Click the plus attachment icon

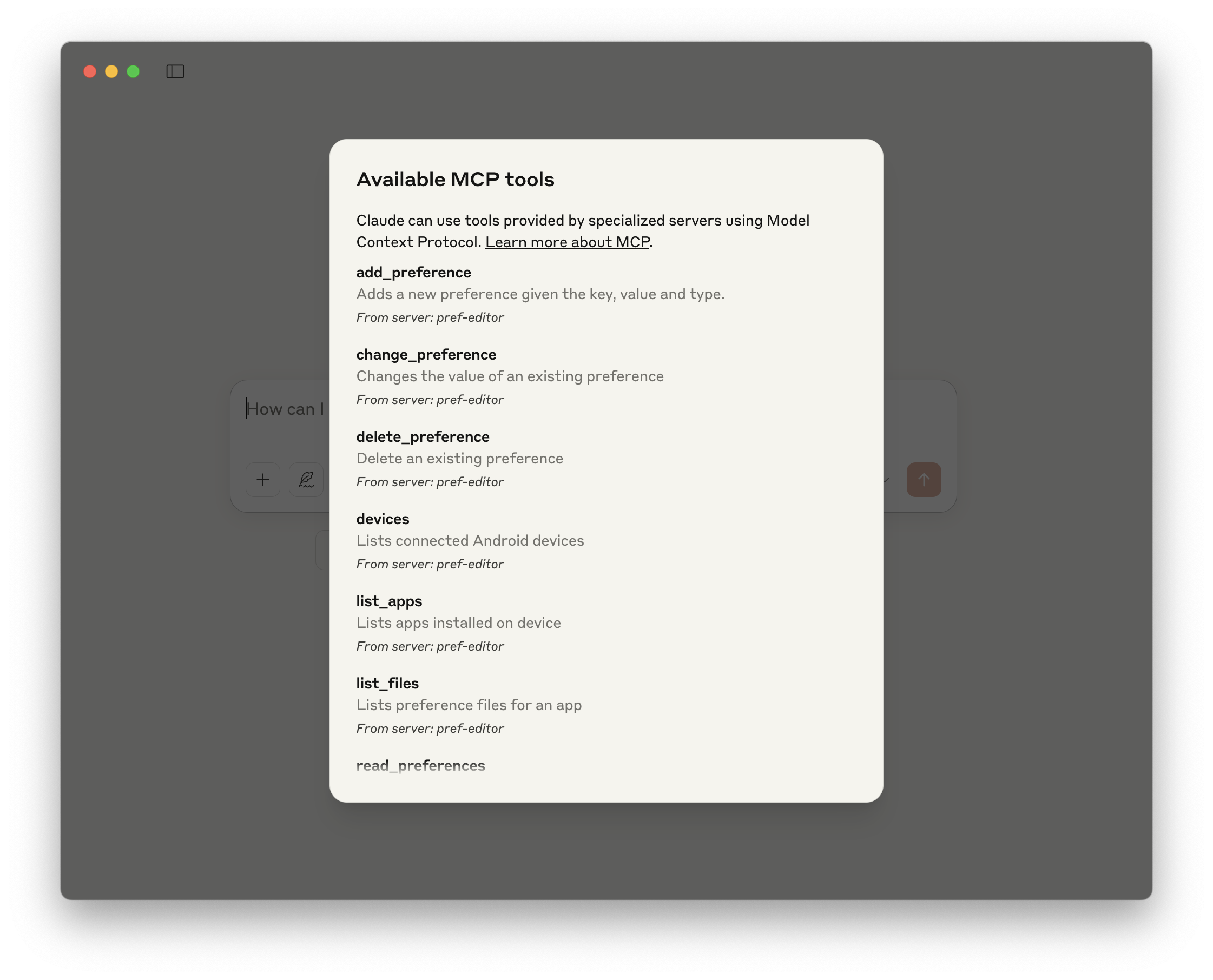[263, 479]
